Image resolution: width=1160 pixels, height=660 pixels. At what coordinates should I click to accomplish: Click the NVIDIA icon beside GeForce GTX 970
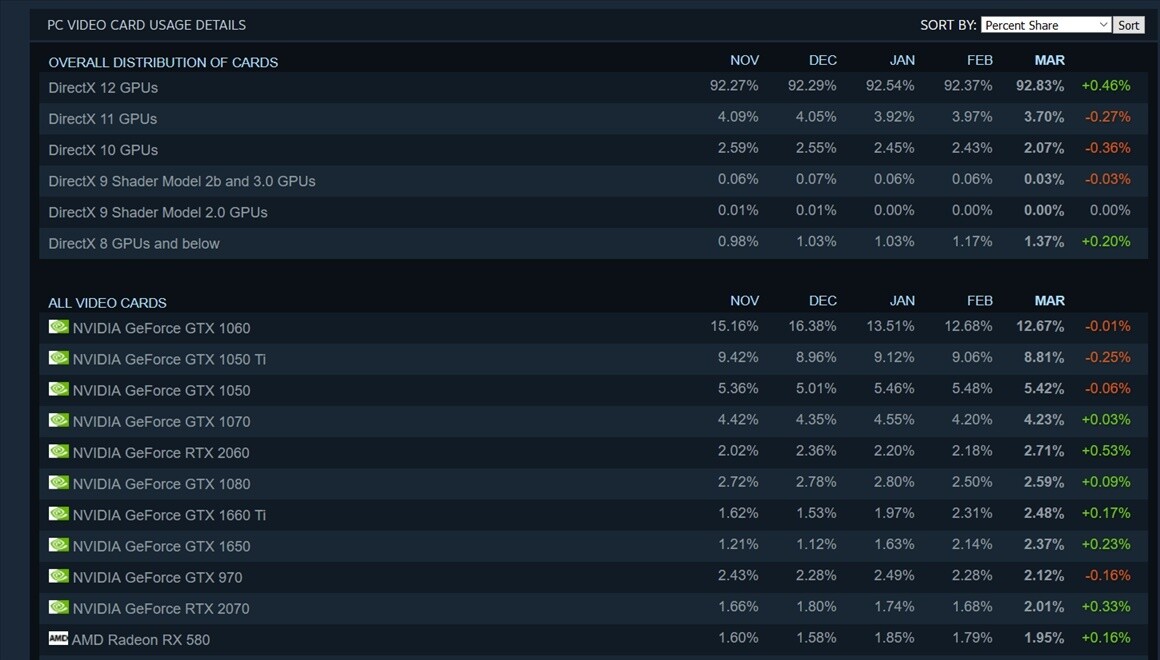57,576
